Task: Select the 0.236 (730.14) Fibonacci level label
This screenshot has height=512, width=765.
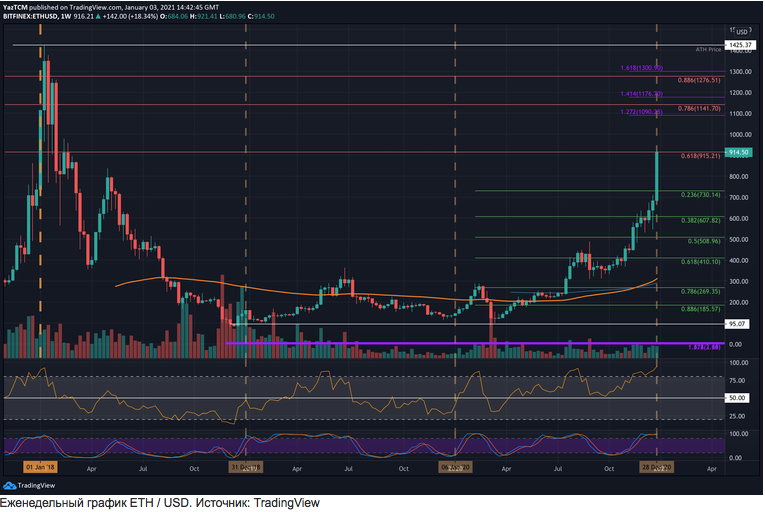Action: (701, 195)
